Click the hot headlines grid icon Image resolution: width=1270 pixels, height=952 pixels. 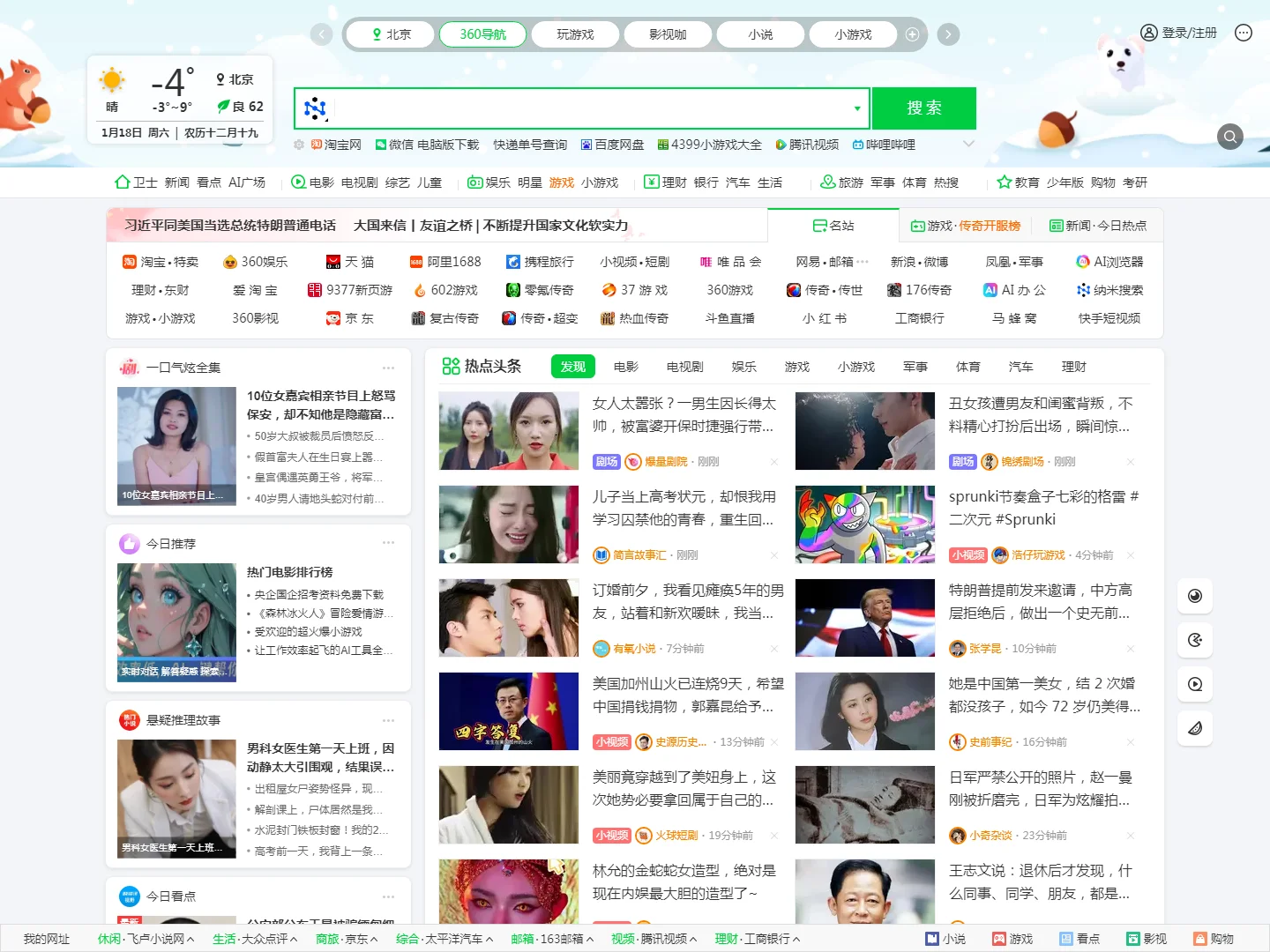(451, 366)
